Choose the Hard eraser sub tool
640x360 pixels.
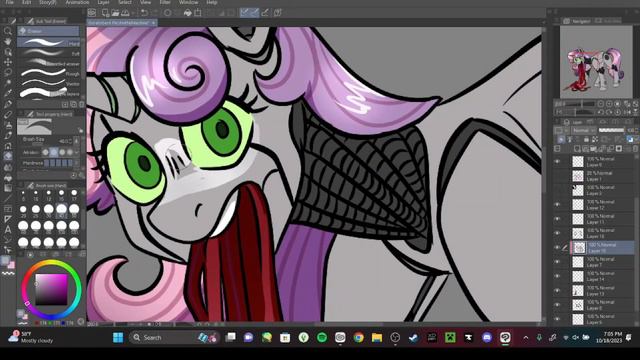[x=49, y=43]
